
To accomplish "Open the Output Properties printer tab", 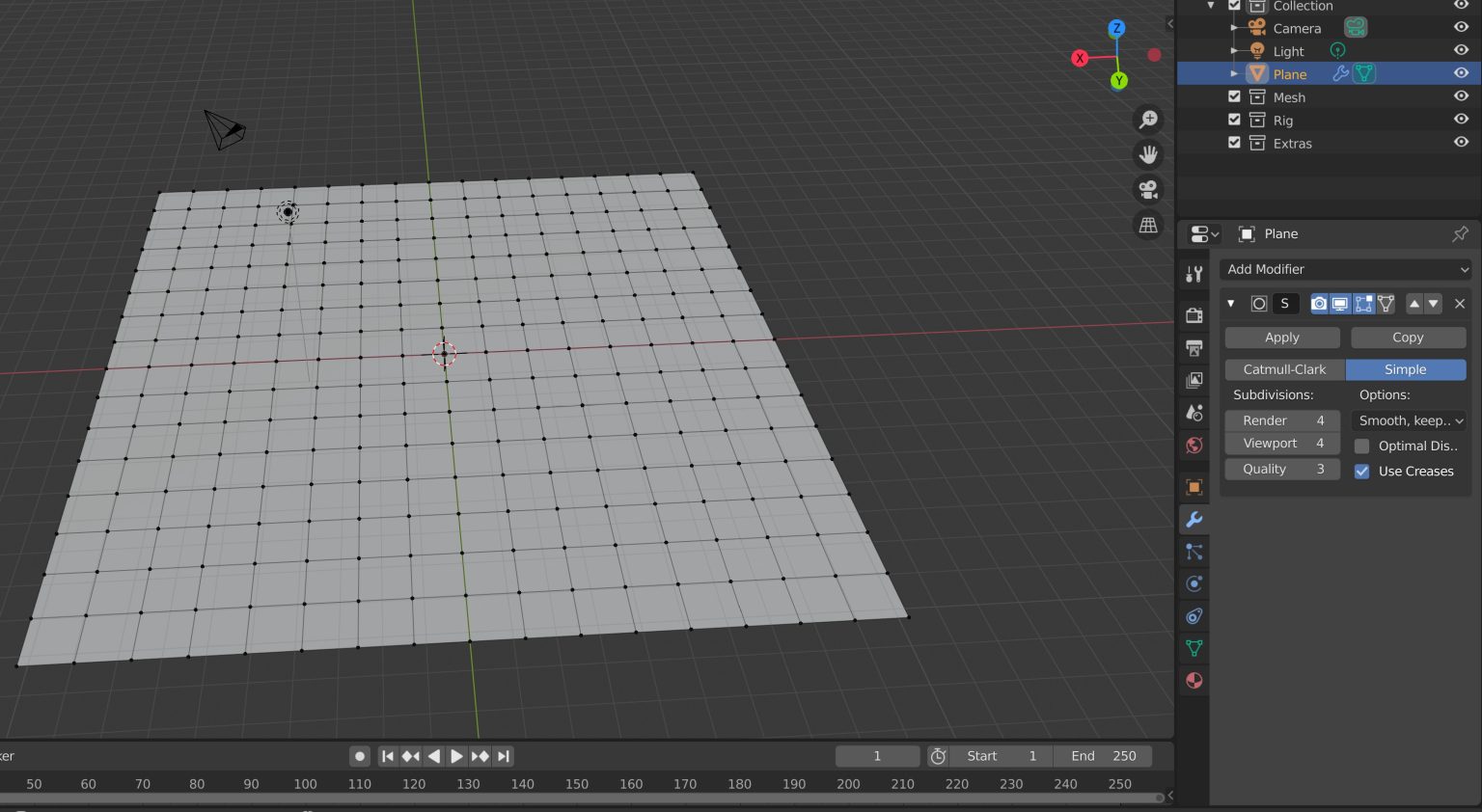I will [1194, 348].
